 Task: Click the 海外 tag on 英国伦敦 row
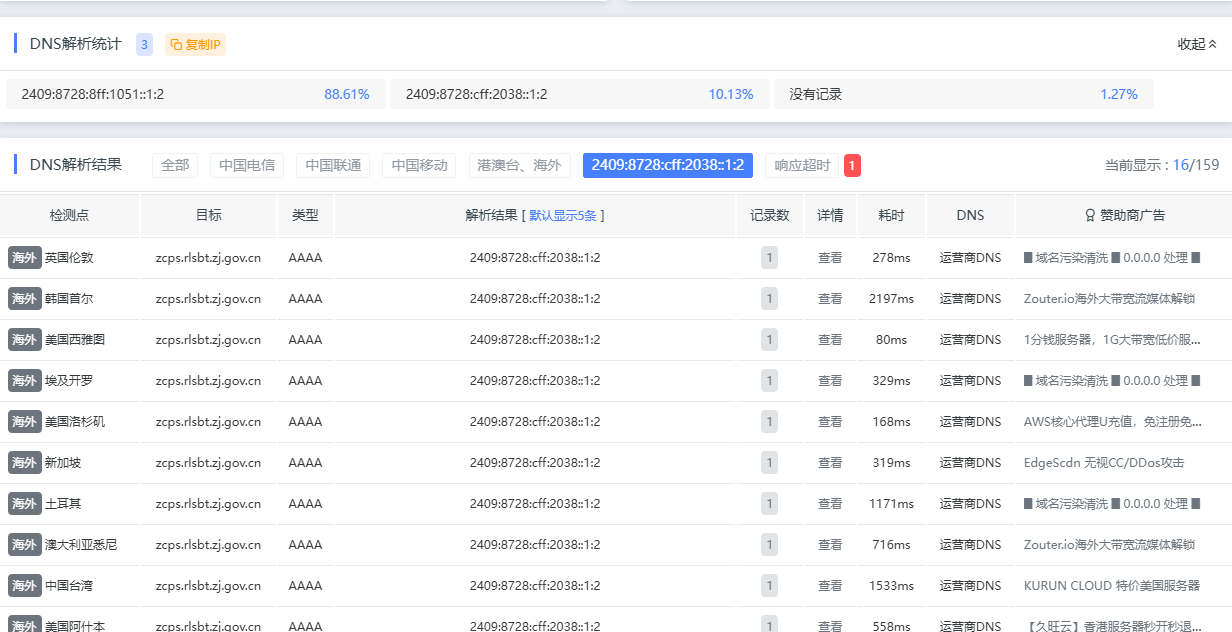point(25,258)
